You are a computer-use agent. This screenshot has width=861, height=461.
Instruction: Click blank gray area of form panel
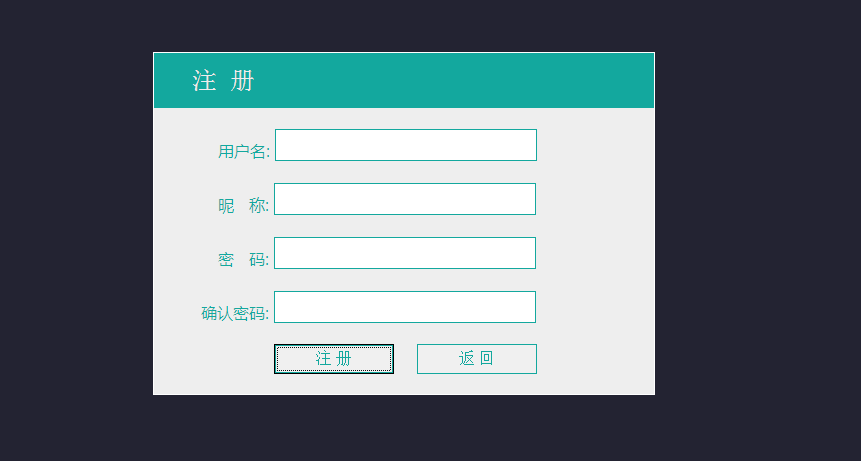[596, 247]
